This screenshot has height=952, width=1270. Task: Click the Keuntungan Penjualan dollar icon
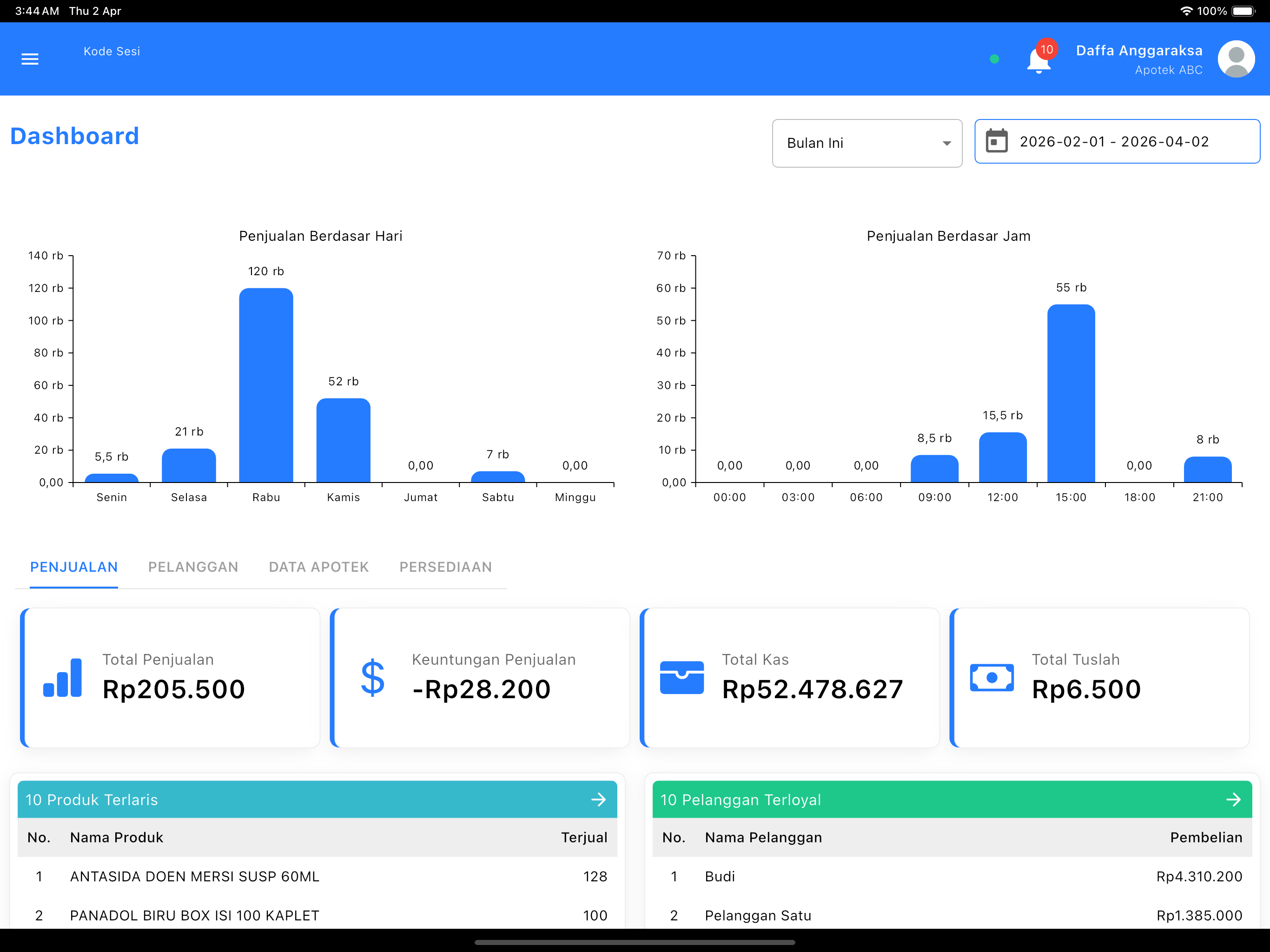tap(373, 678)
